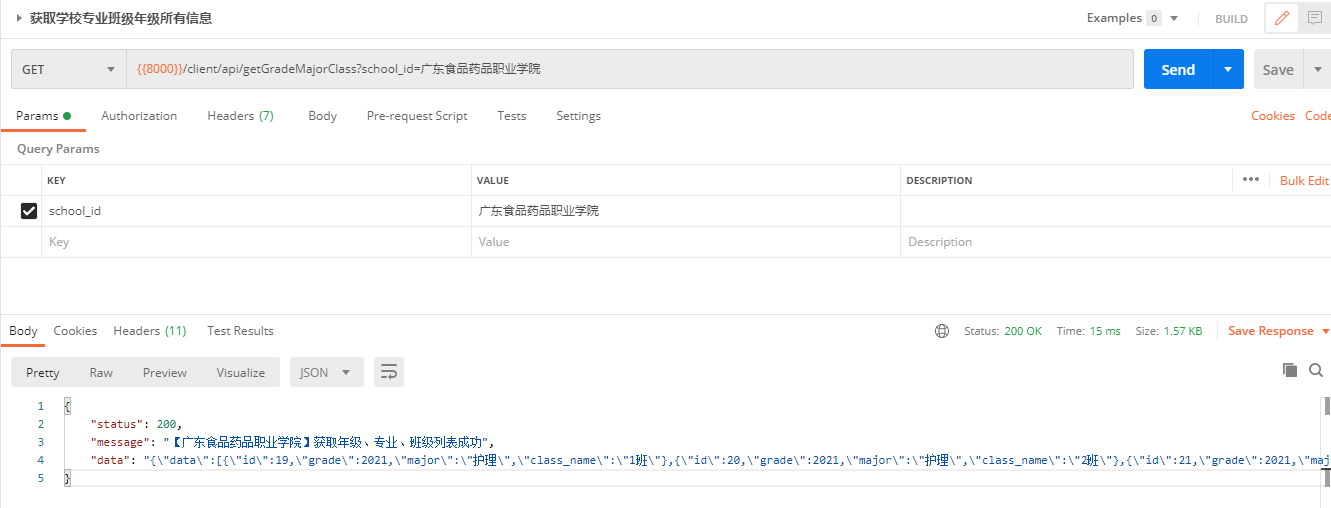Click the school_id key cell
1331x508 pixels.
257,211
